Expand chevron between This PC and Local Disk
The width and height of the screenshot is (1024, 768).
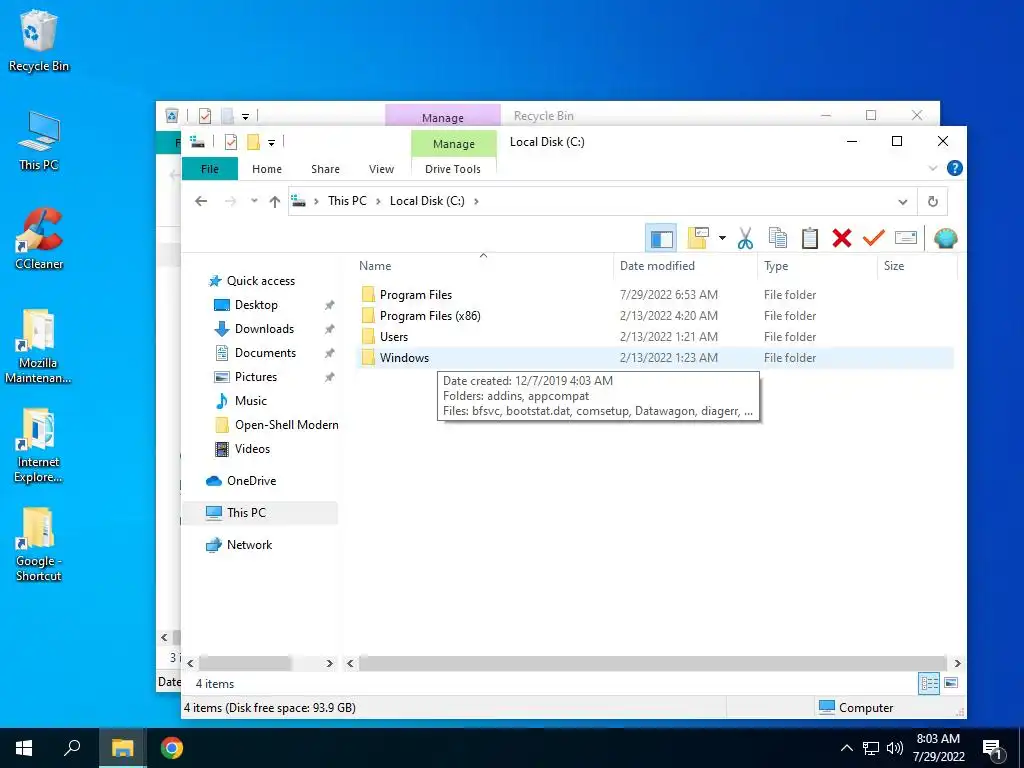[x=378, y=201]
